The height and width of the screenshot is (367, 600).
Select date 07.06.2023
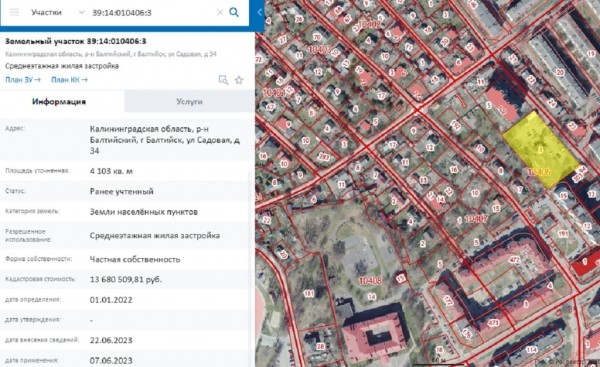point(111,360)
